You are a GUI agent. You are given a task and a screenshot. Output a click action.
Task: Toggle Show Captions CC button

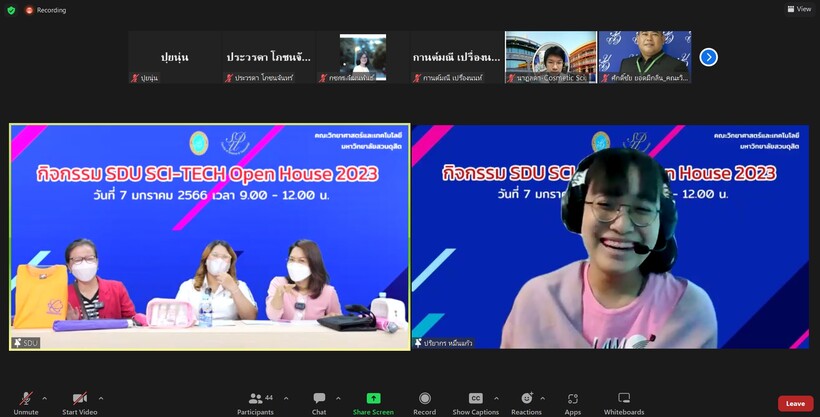coord(475,403)
